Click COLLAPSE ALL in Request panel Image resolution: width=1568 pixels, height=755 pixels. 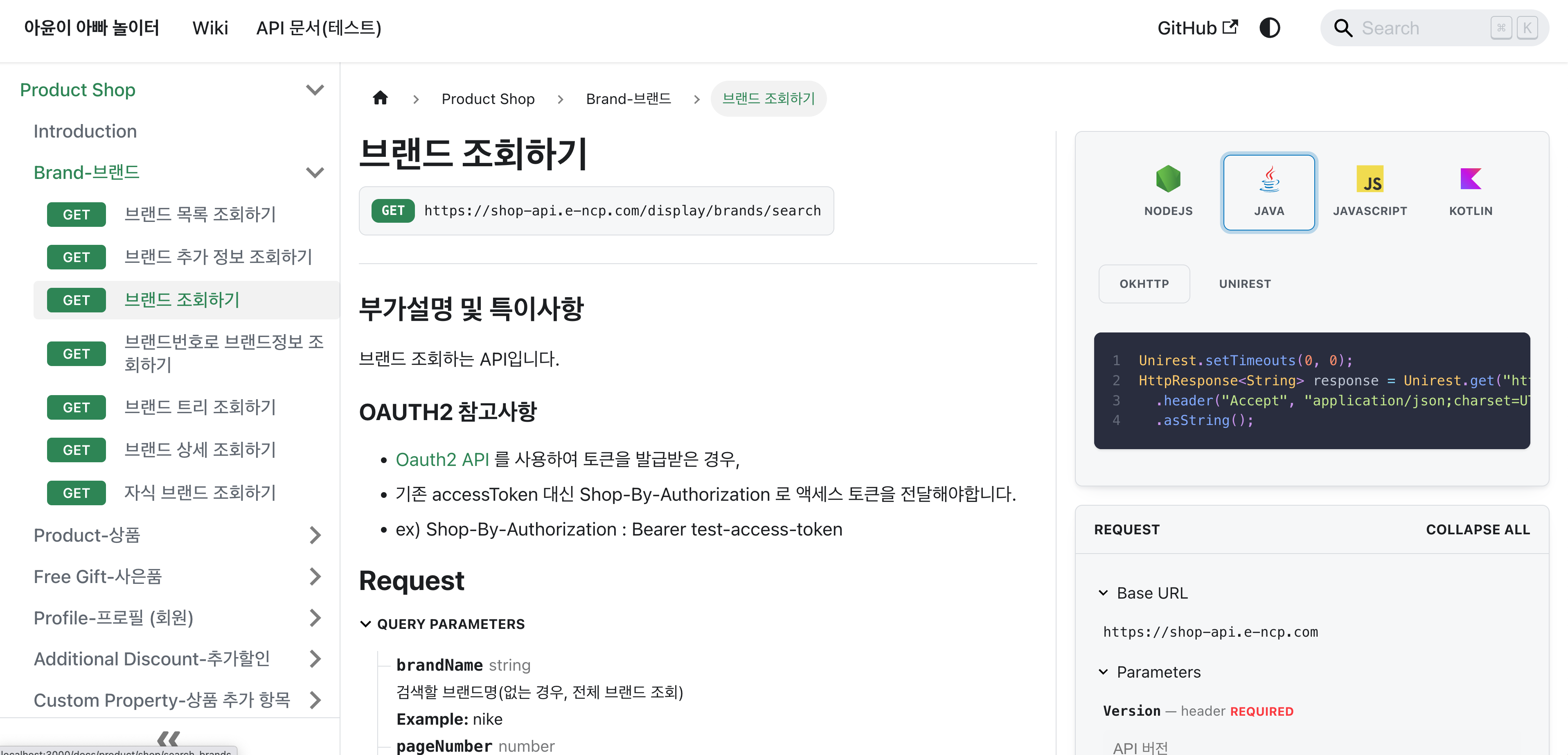click(x=1478, y=530)
